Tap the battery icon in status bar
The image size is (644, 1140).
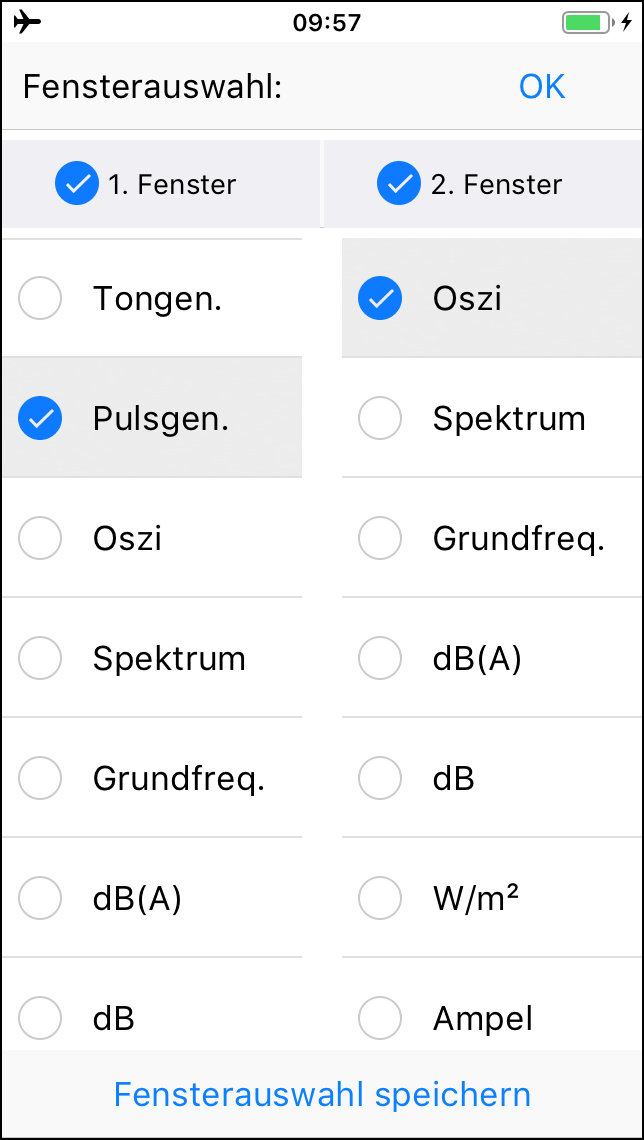coord(587,22)
